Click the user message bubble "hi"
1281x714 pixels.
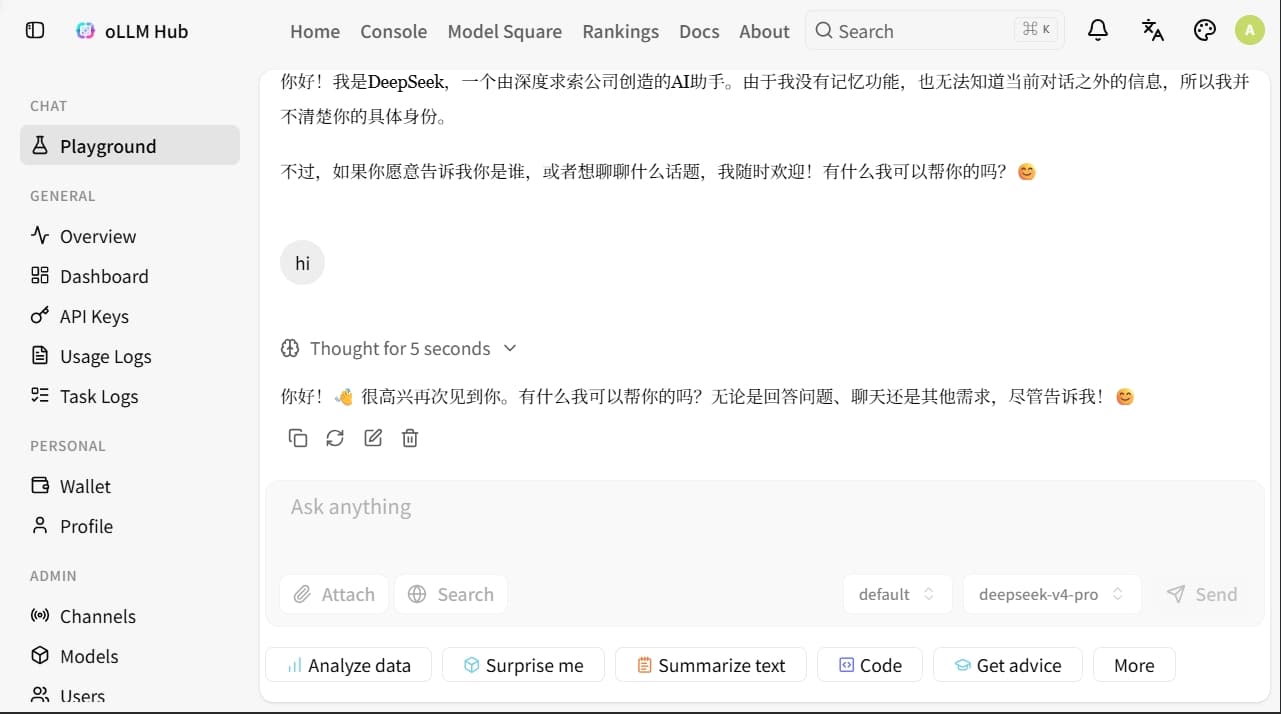click(302, 263)
